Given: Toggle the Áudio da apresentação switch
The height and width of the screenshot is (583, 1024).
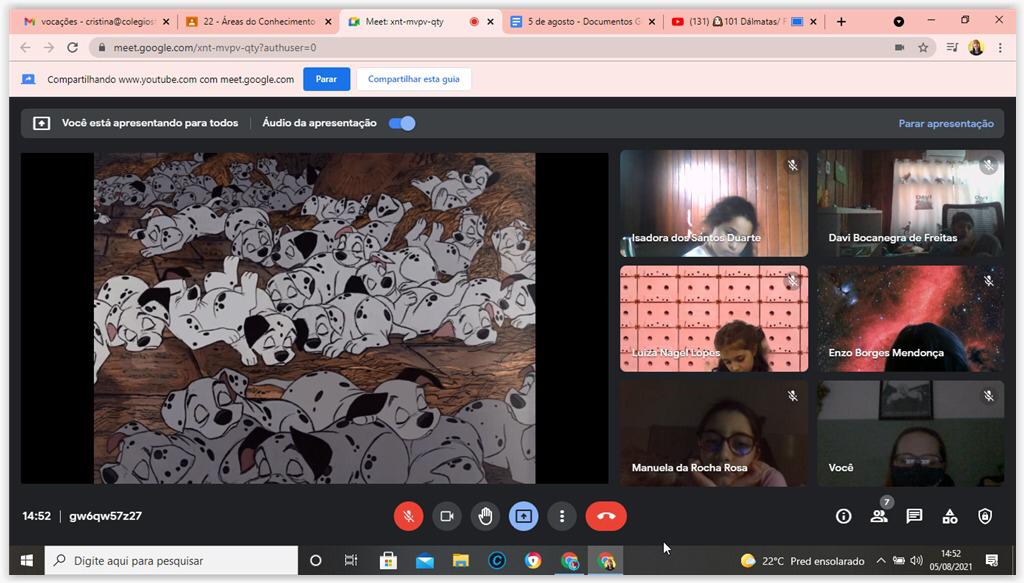Looking at the screenshot, I should (402, 123).
